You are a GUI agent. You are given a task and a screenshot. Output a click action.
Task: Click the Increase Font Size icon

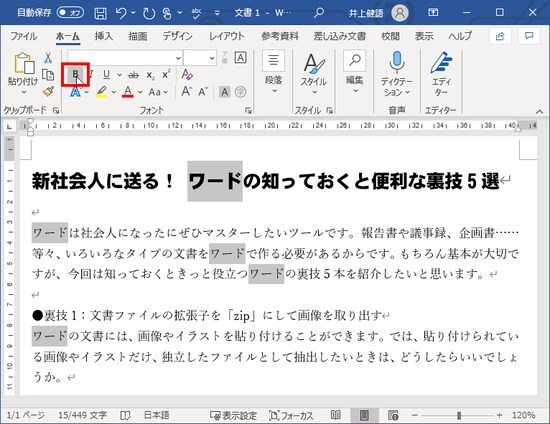[x=187, y=92]
